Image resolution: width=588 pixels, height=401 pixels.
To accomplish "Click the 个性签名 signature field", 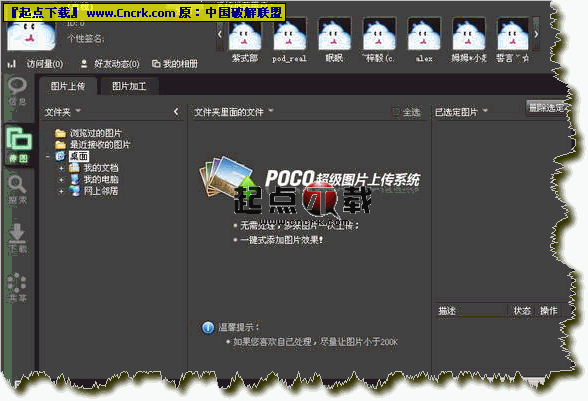I will [86, 39].
